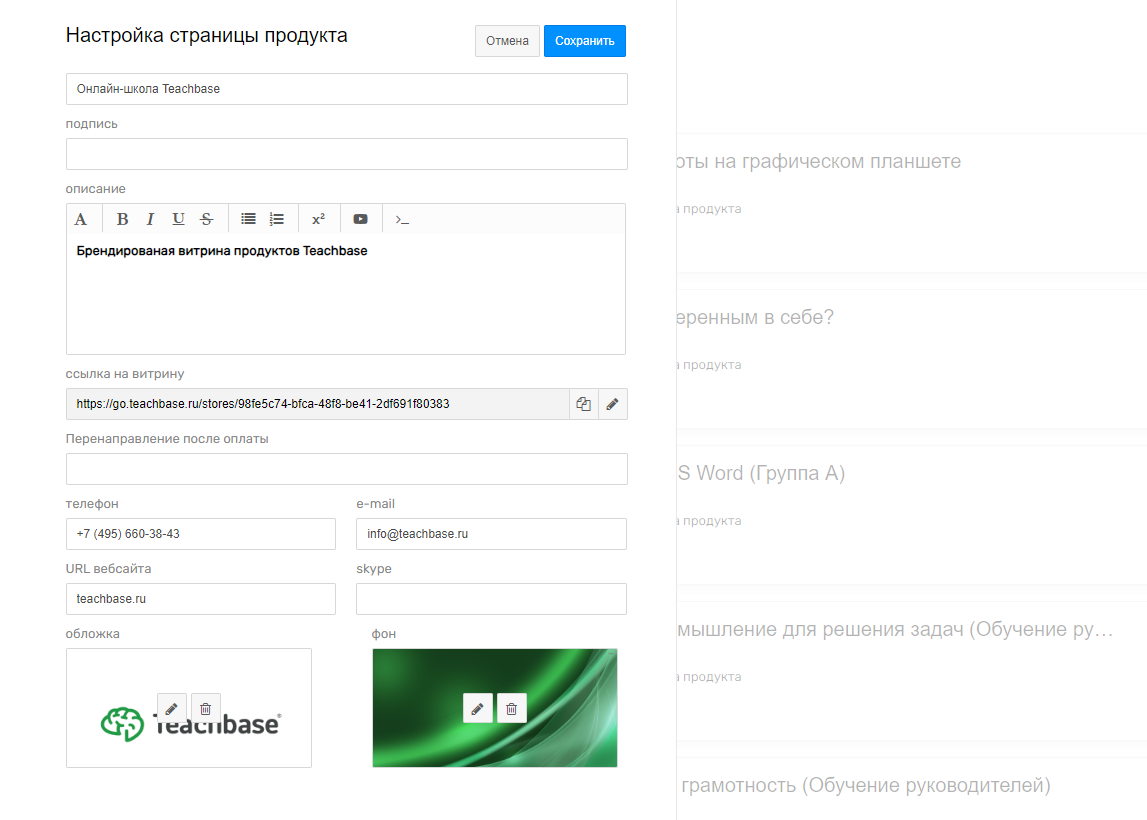The image size is (1147, 820).
Task: Click the обложка label
Action: pos(93,633)
